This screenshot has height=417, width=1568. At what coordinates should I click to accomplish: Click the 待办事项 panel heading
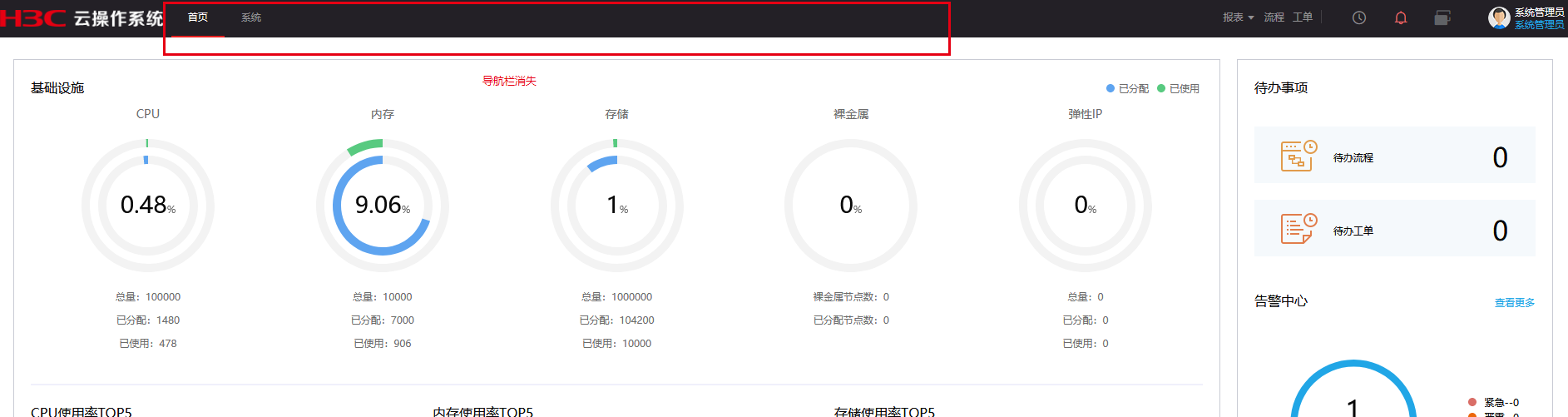click(1281, 88)
